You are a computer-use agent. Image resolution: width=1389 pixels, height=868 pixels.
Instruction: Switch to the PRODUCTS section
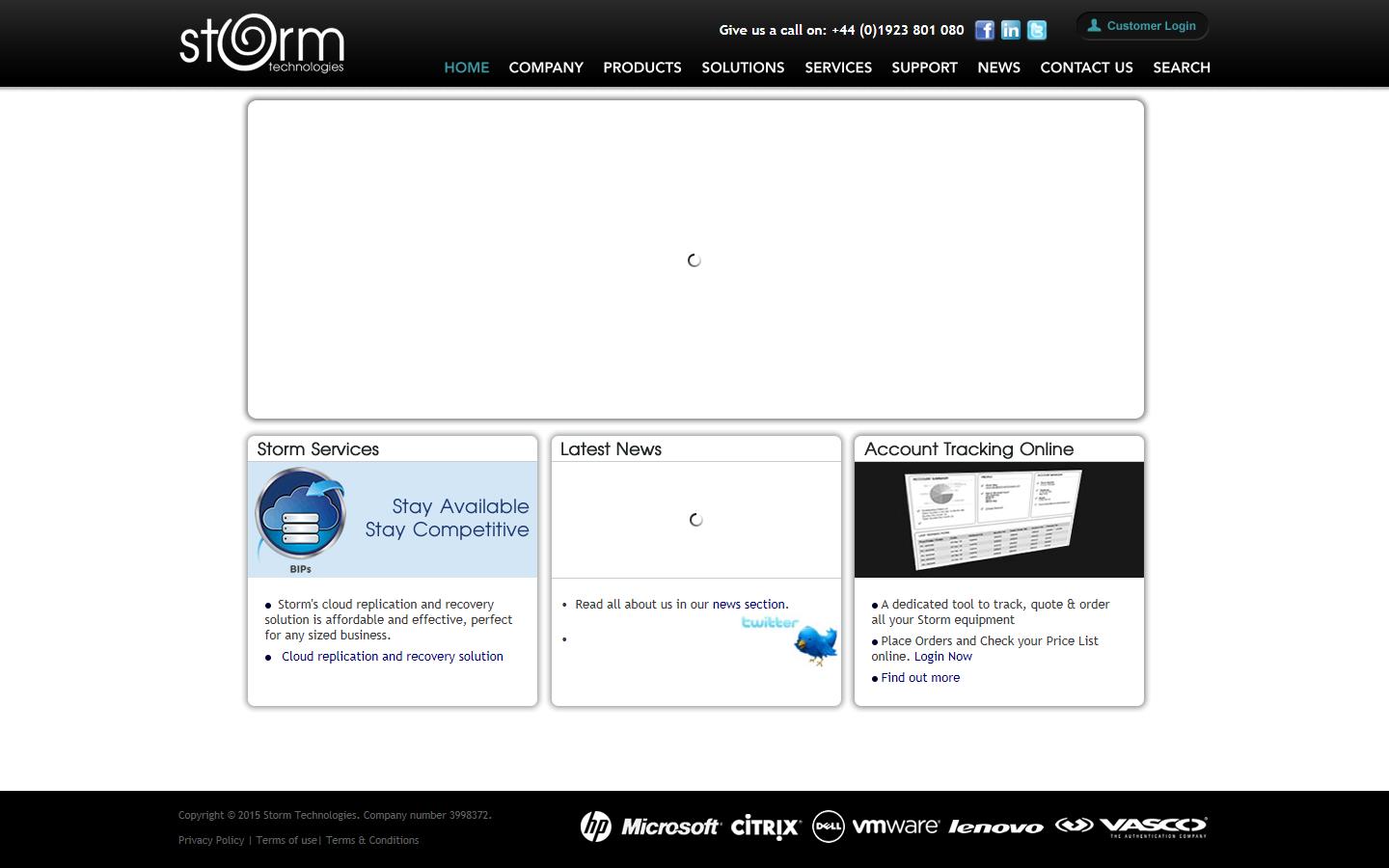point(642,68)
